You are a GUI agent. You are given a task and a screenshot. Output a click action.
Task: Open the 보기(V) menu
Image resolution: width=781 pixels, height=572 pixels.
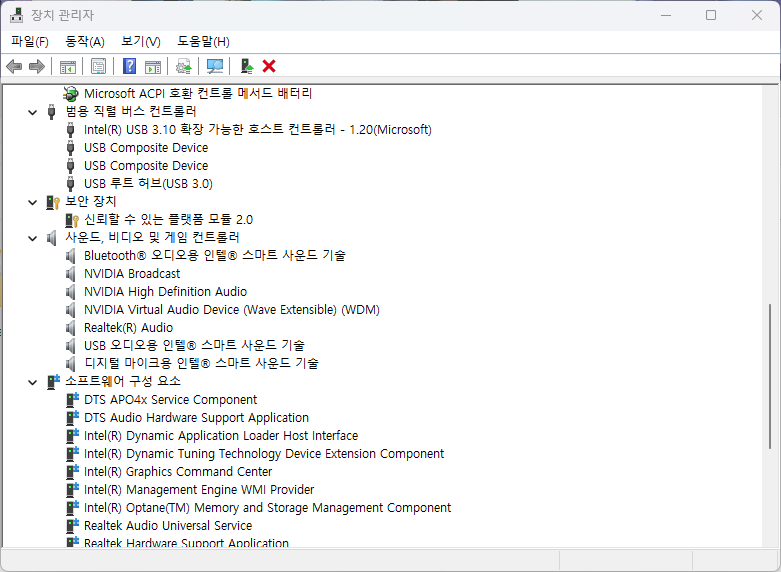coord(141,42)
